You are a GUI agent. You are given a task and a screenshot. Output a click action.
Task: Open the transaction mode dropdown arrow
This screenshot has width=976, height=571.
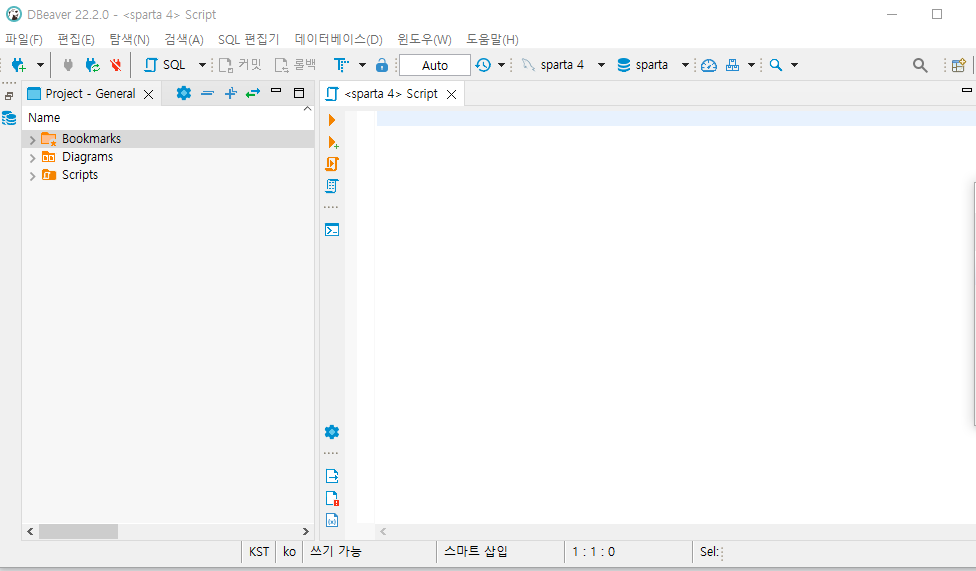click(362, 65)
